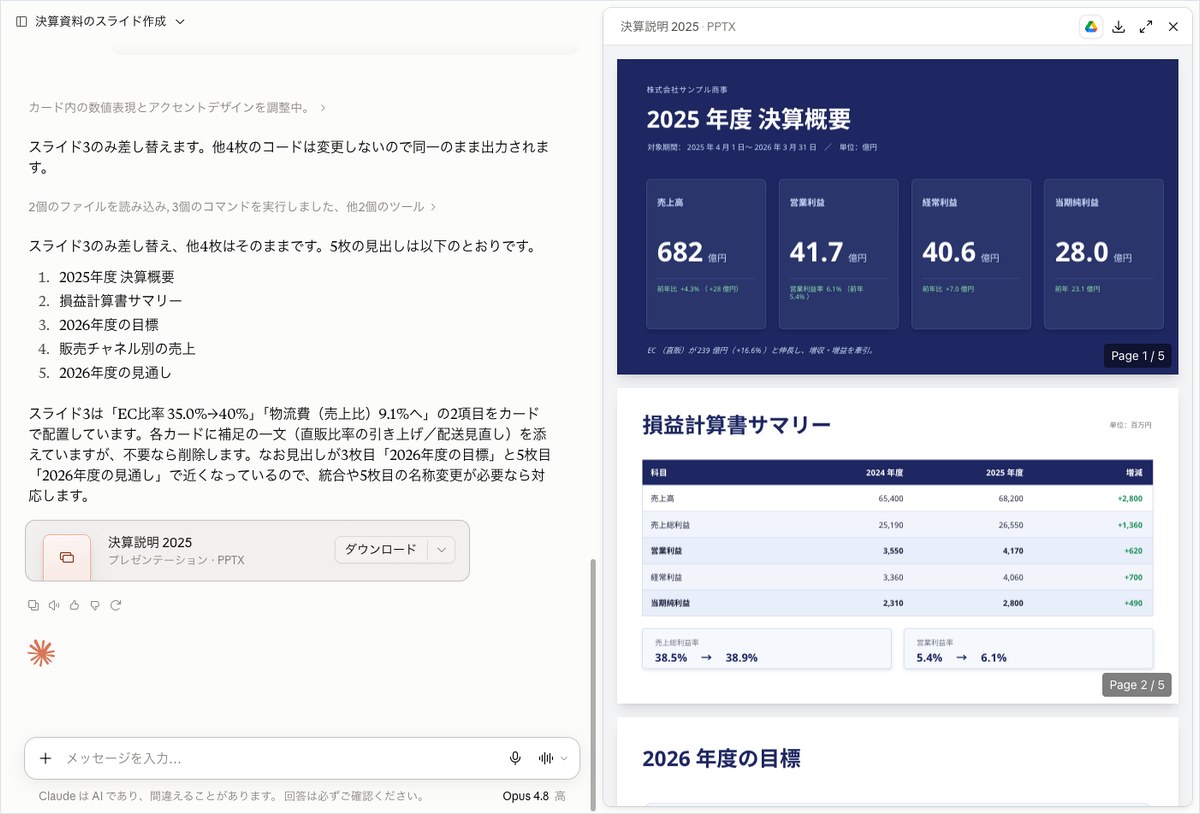Click the 2024 年度 column header

[884, 473]
